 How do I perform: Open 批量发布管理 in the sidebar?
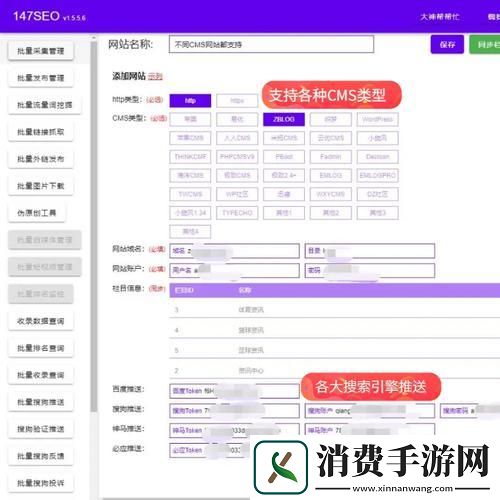(x=41, y=78)
